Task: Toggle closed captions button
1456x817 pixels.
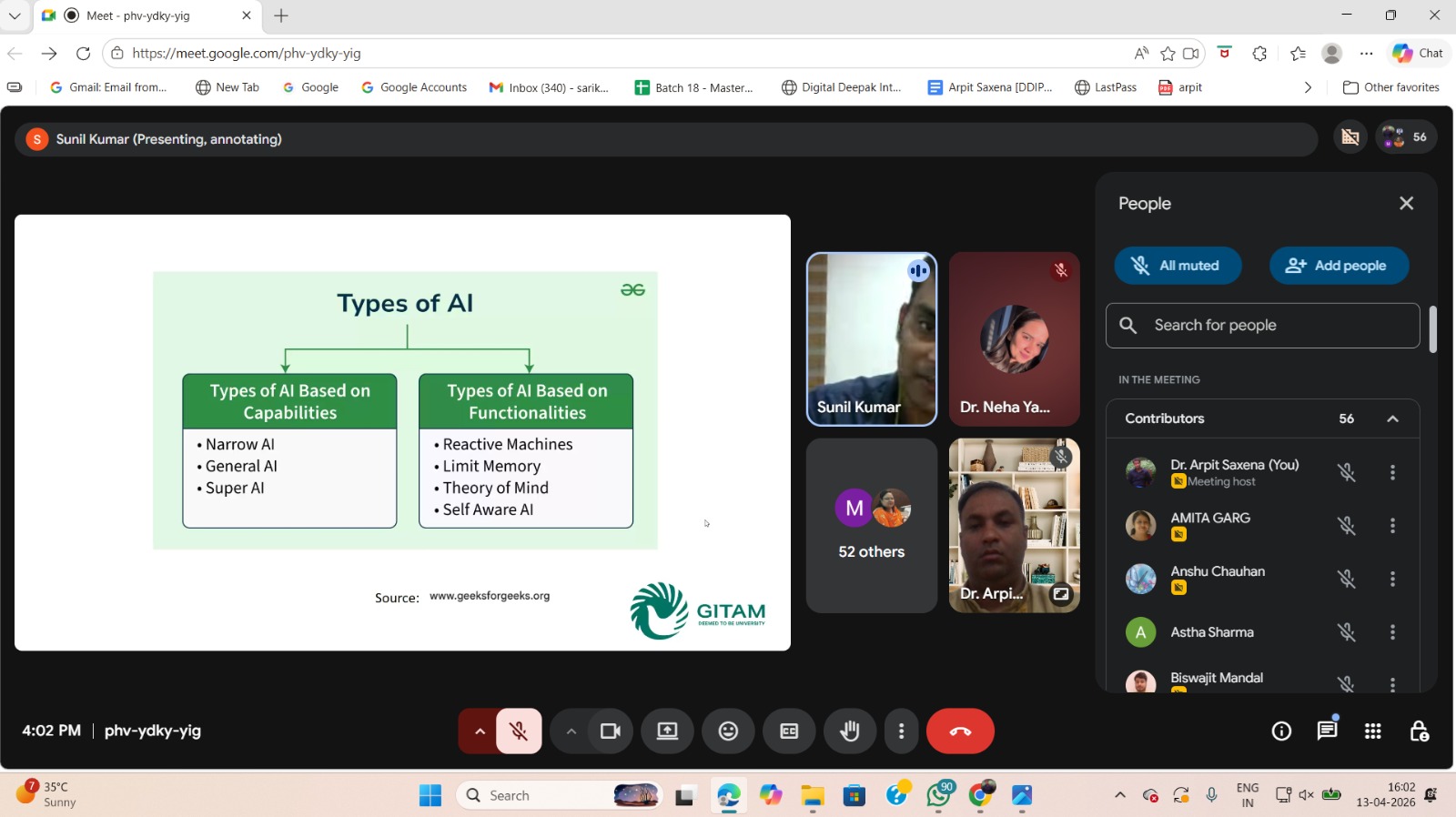Action: tap(789, 731)
